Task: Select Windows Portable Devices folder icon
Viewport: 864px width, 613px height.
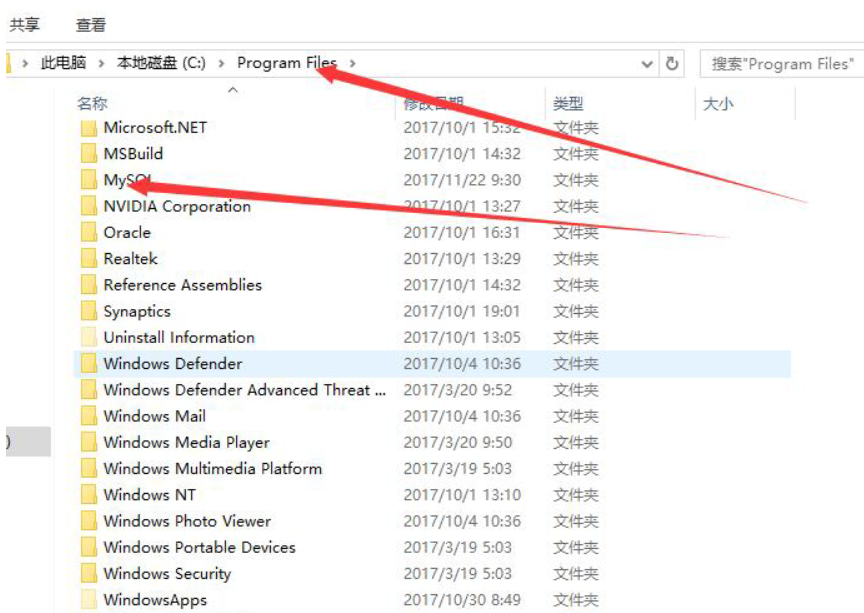Action: [89, 547]
